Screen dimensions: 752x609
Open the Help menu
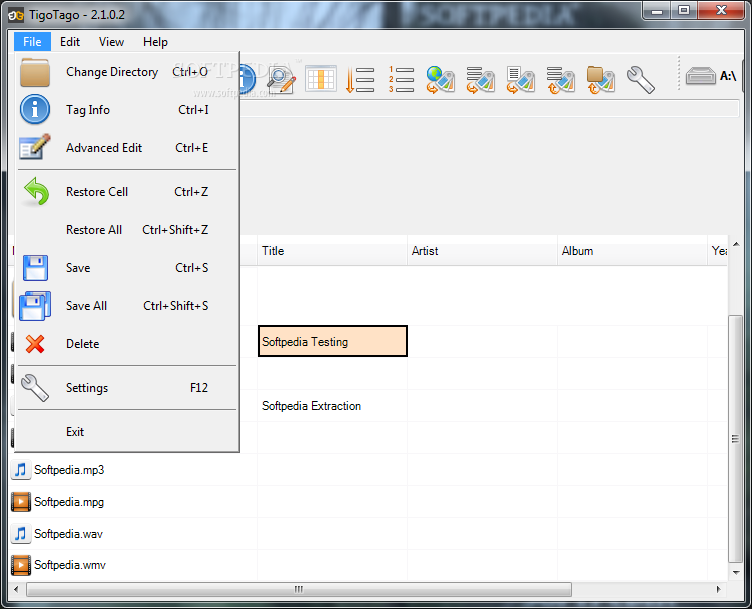(x=155, y=42)
